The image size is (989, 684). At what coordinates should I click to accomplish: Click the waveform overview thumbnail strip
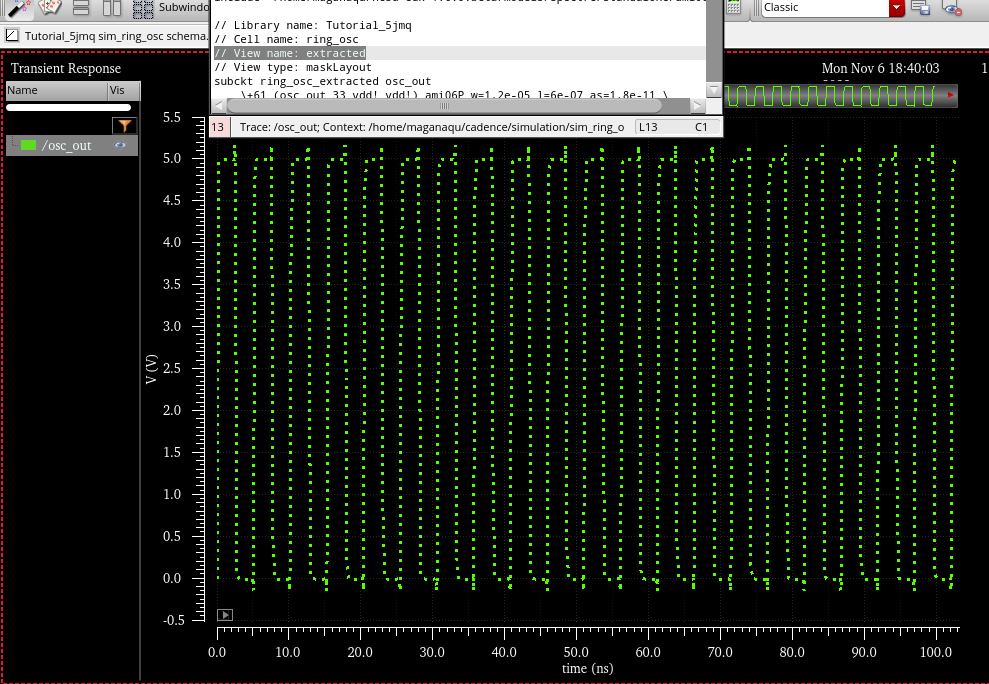click(841, 96)
